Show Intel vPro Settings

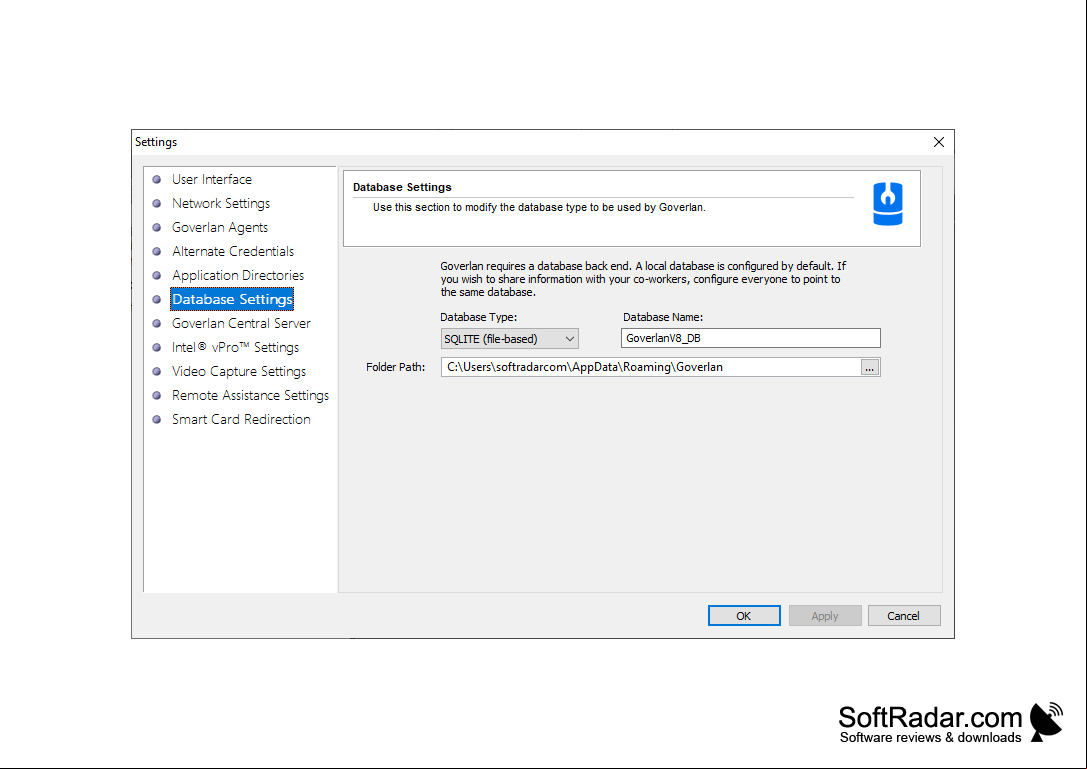[x=235, y=347]
